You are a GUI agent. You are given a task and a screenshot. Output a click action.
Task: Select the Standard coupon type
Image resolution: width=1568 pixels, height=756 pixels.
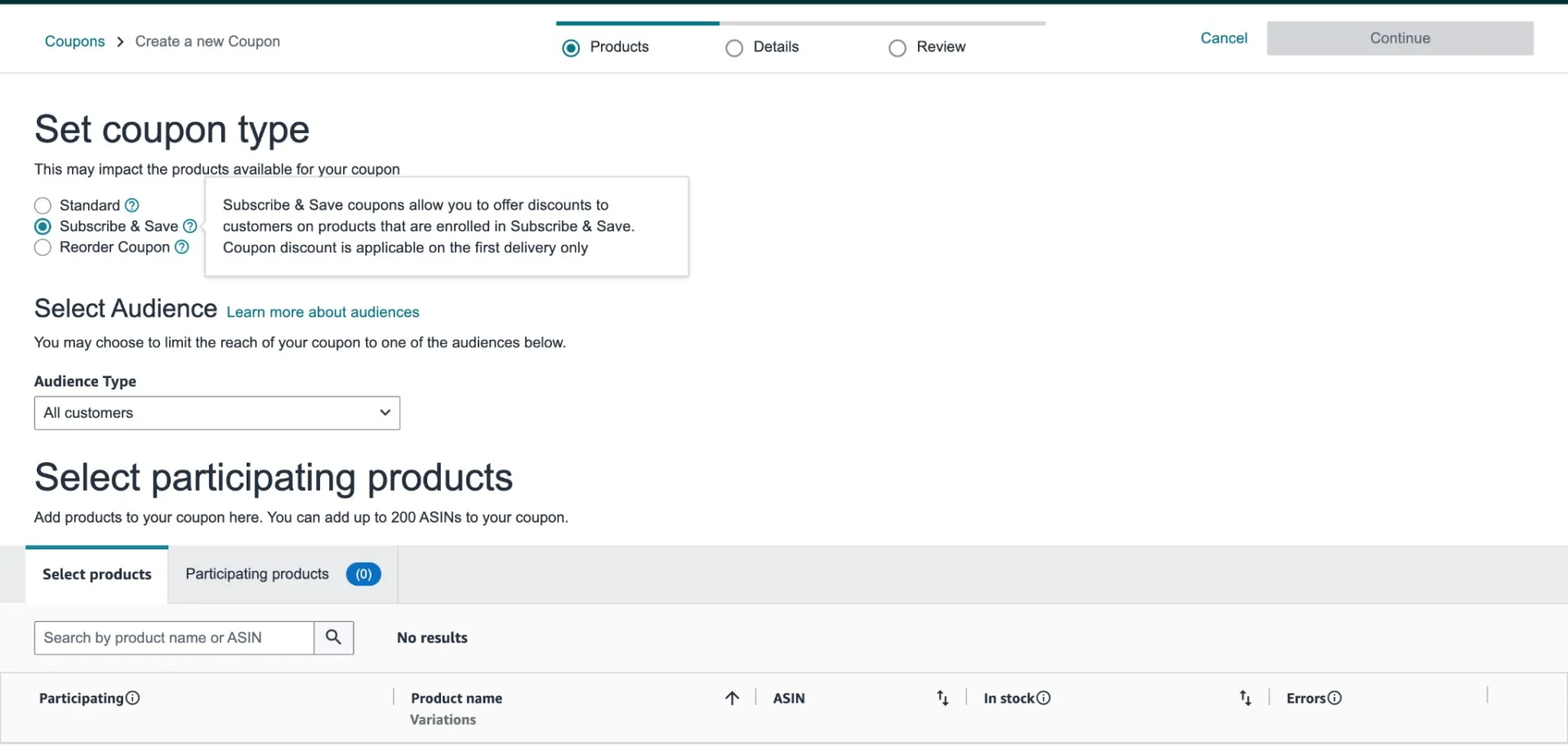43,206
